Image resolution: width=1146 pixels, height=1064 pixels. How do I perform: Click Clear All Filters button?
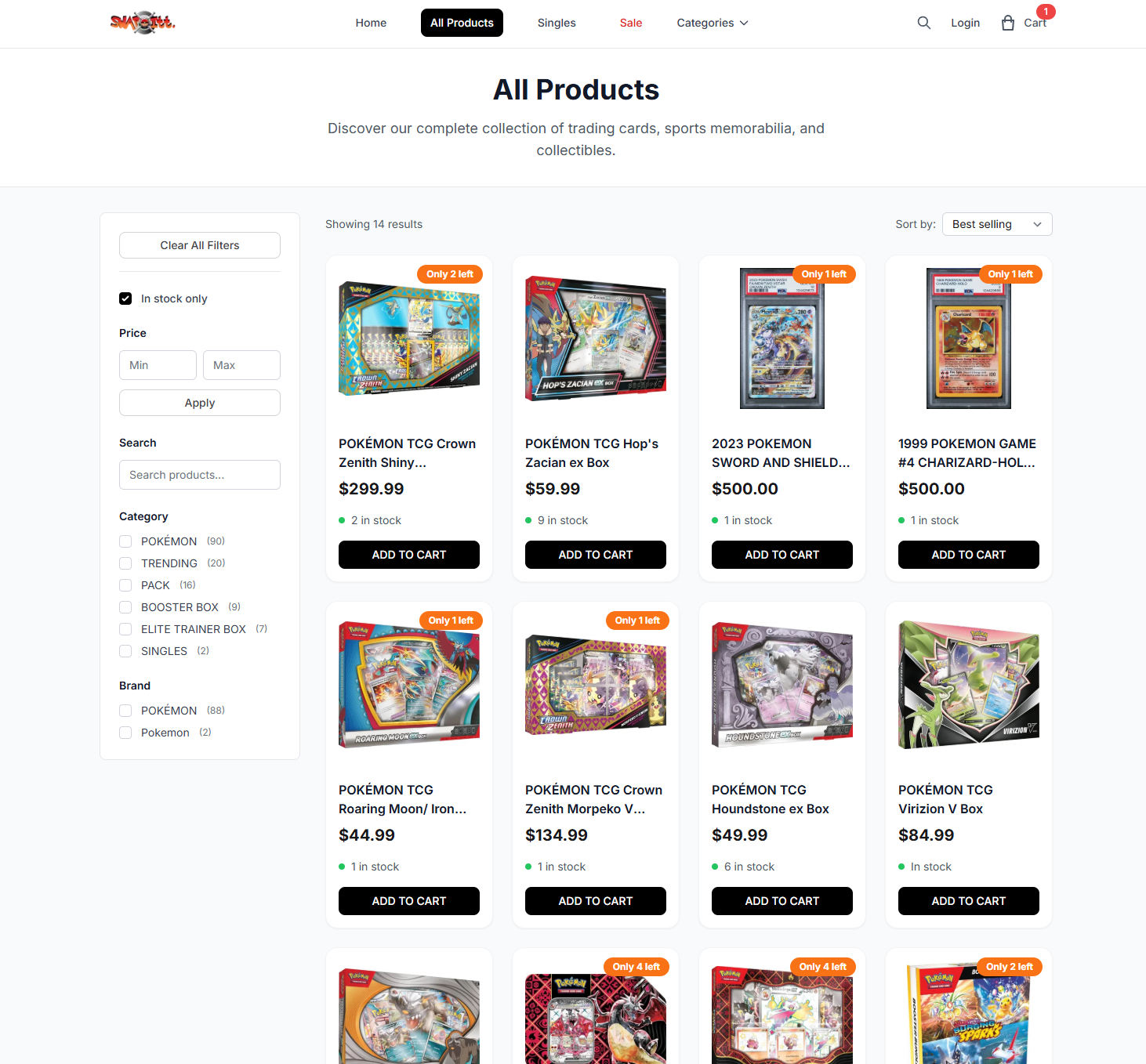tap(200, 245)
